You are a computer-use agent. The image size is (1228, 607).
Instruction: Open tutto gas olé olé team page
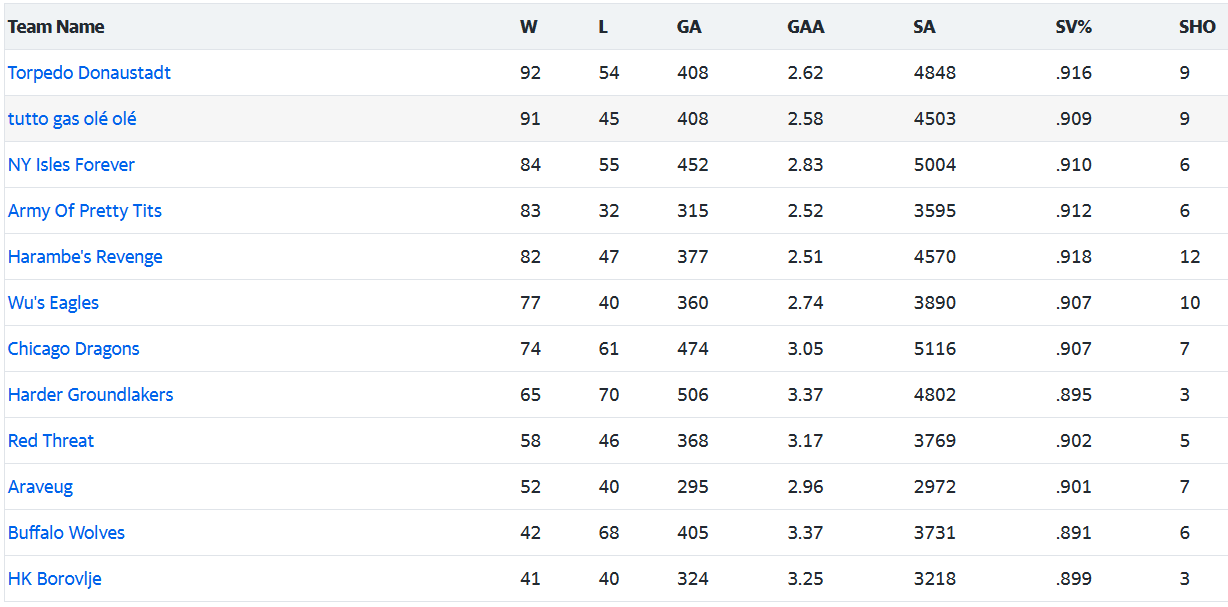[72, 119]
